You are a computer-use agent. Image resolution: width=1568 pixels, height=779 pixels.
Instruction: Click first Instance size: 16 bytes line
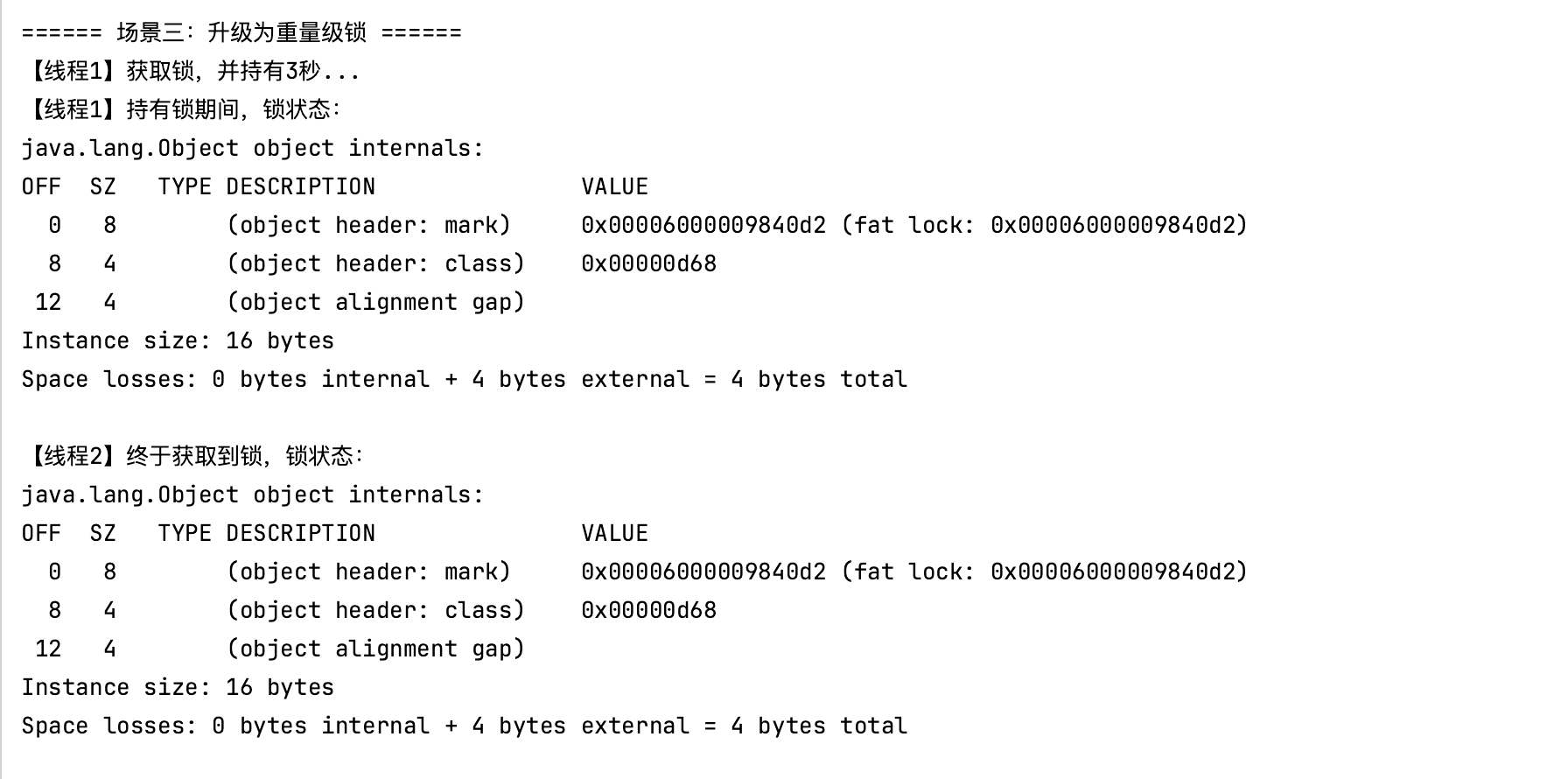[178, 340]
